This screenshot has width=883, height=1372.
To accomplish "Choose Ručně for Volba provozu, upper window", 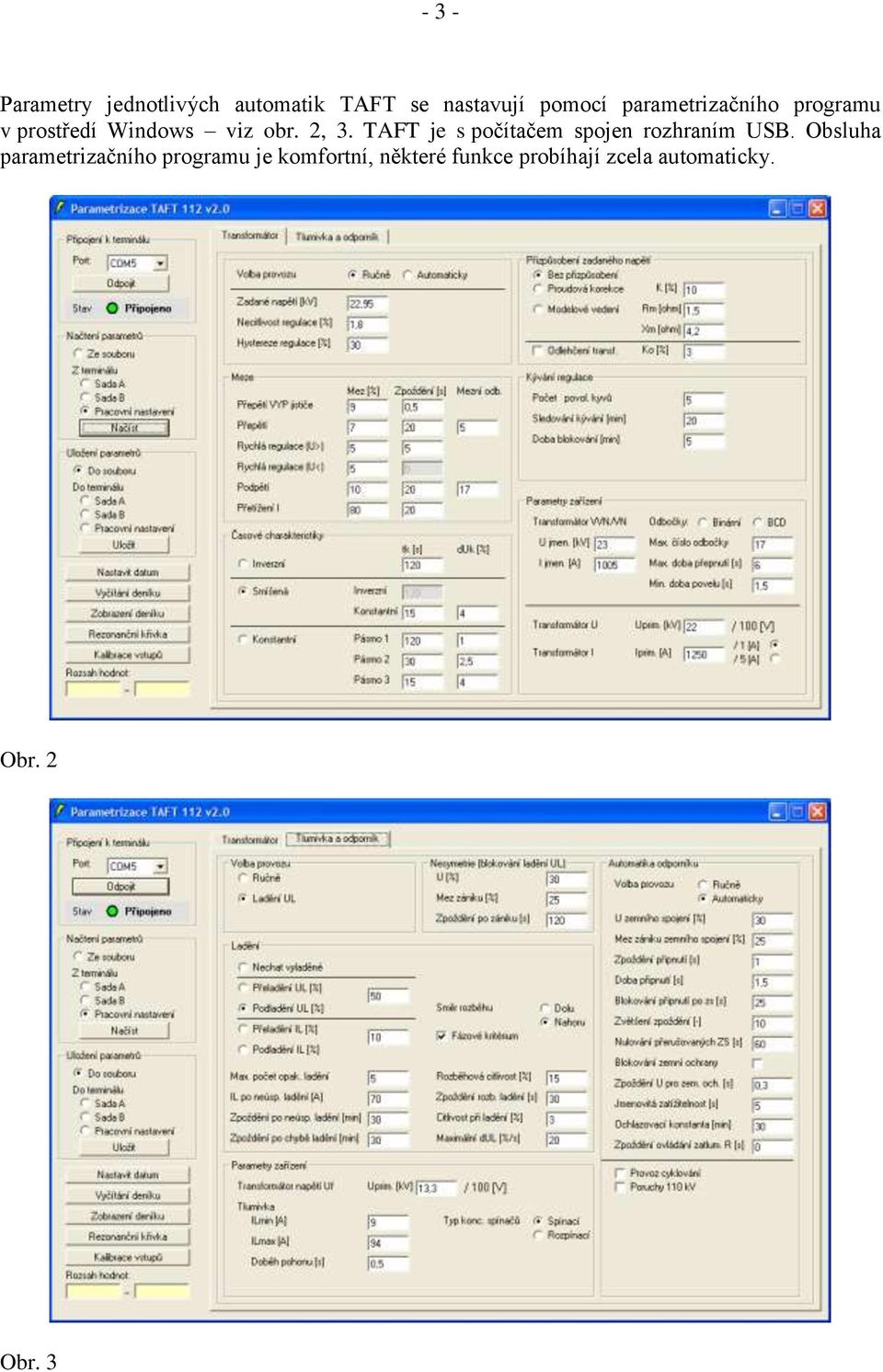I will click(352, 274).
